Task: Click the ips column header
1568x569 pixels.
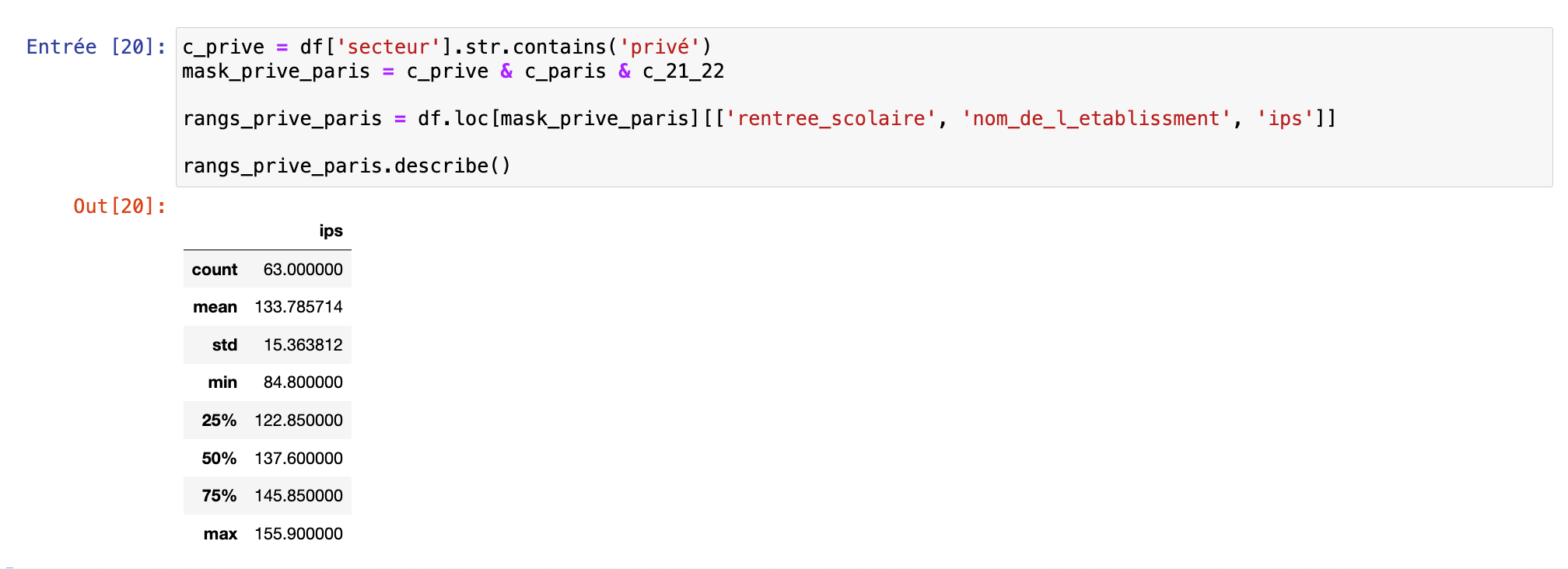Action: (x=331, y=231)
